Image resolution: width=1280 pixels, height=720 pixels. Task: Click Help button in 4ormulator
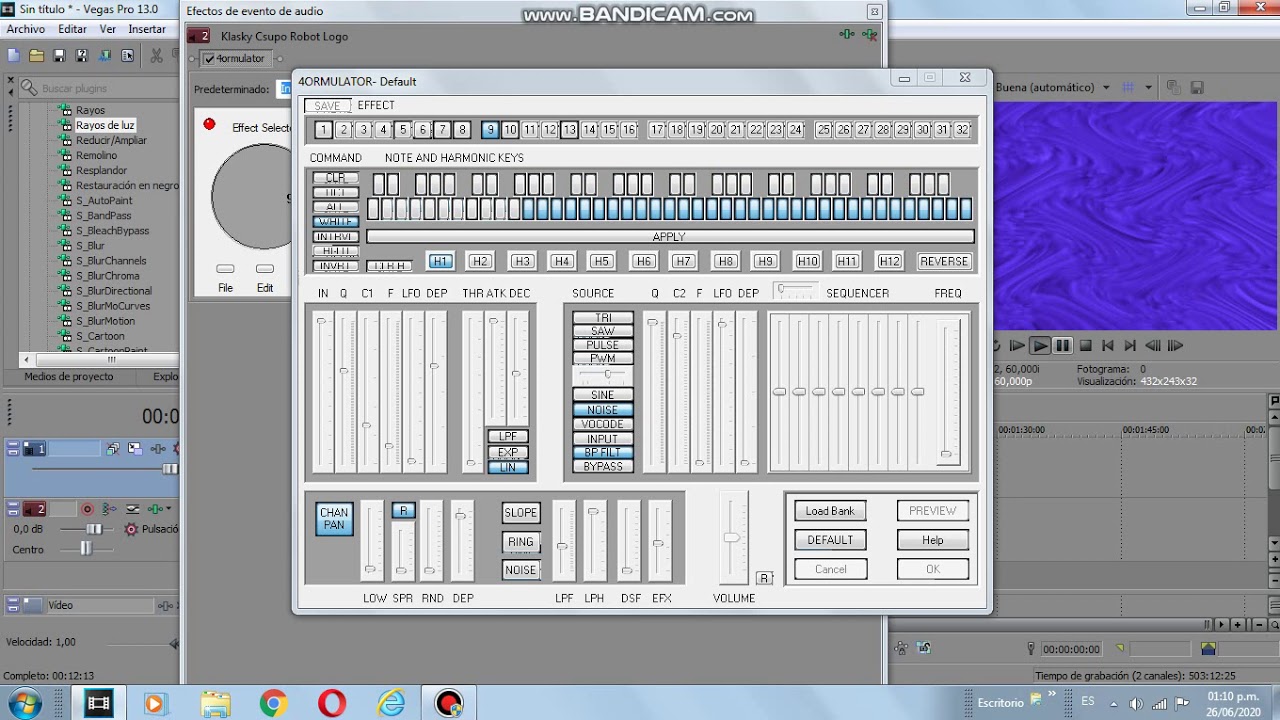tap(932, 540)
